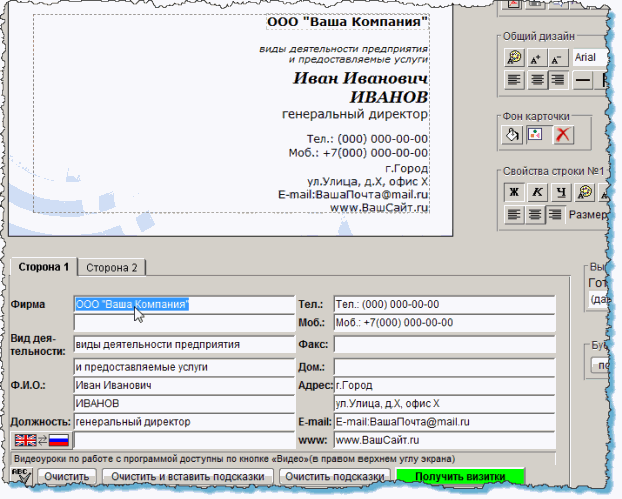This screenshot has height=499, width=622.
Task: Add horizontal line button in Общий дизайн
Action: pos(582,79)
